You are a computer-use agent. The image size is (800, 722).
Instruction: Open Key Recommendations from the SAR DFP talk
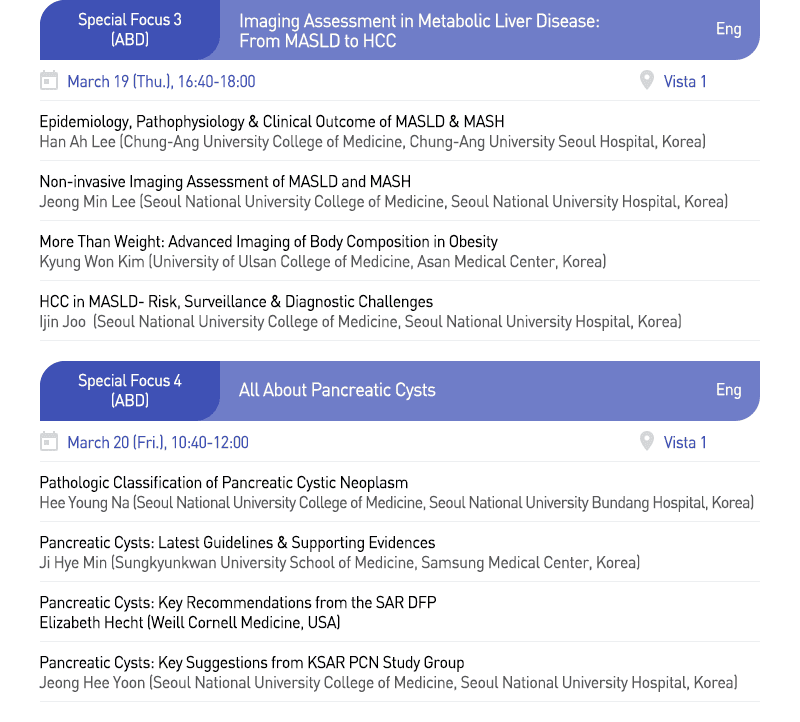[x=238, y=603]
